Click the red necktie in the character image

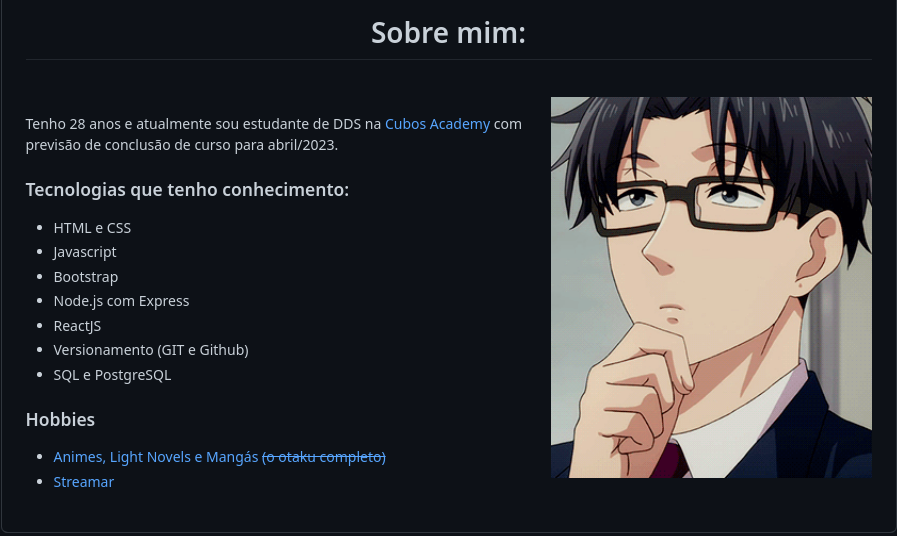(669, 461)
